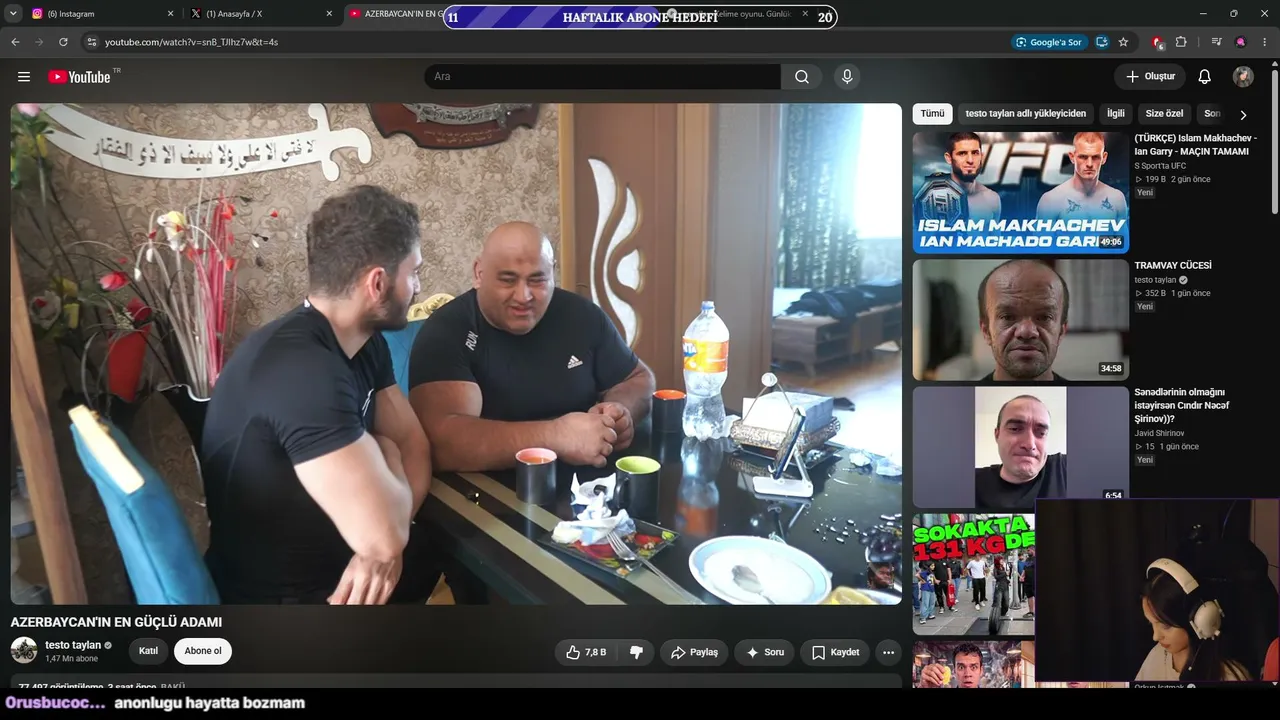1280x720 pixels.
Task: Click the address bar URL
Action: [191, 42]
